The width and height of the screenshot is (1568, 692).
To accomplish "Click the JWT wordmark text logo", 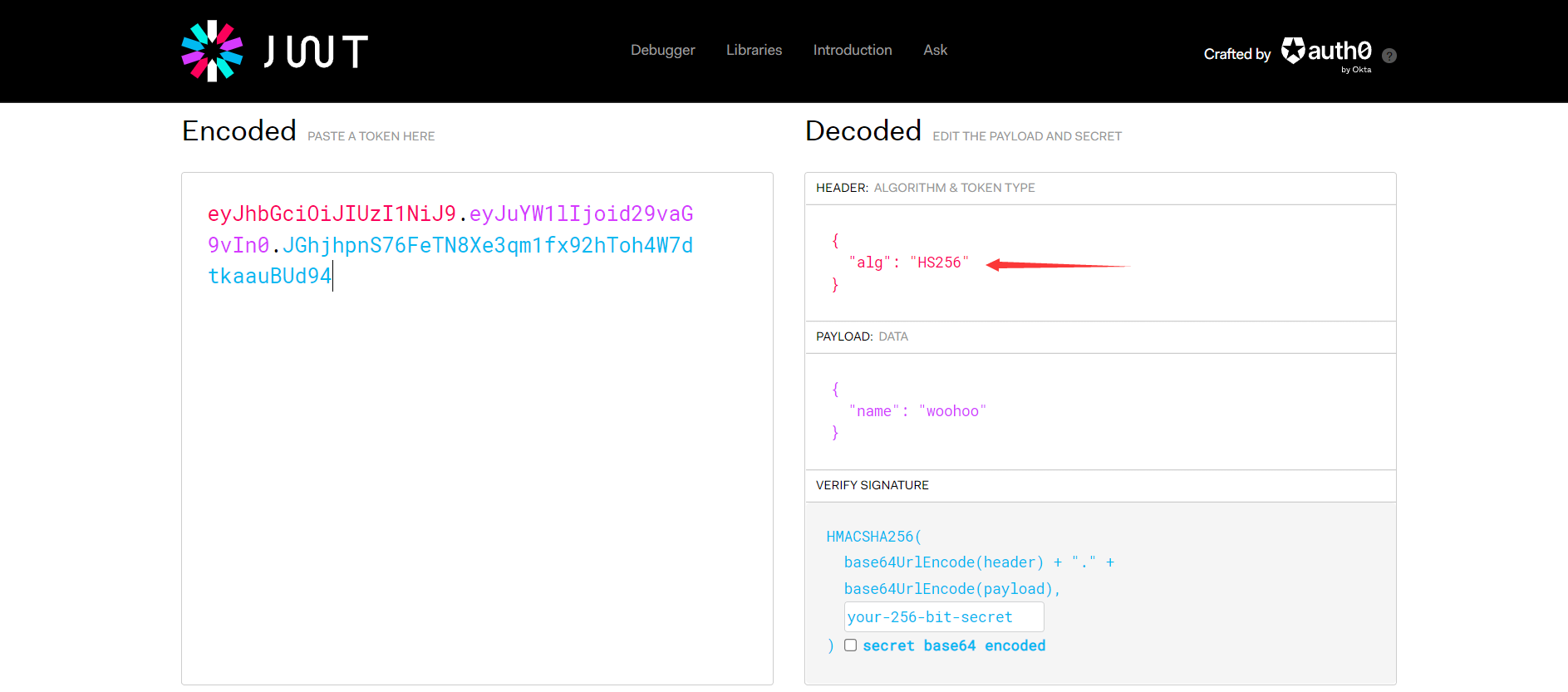I will [316, 52].
